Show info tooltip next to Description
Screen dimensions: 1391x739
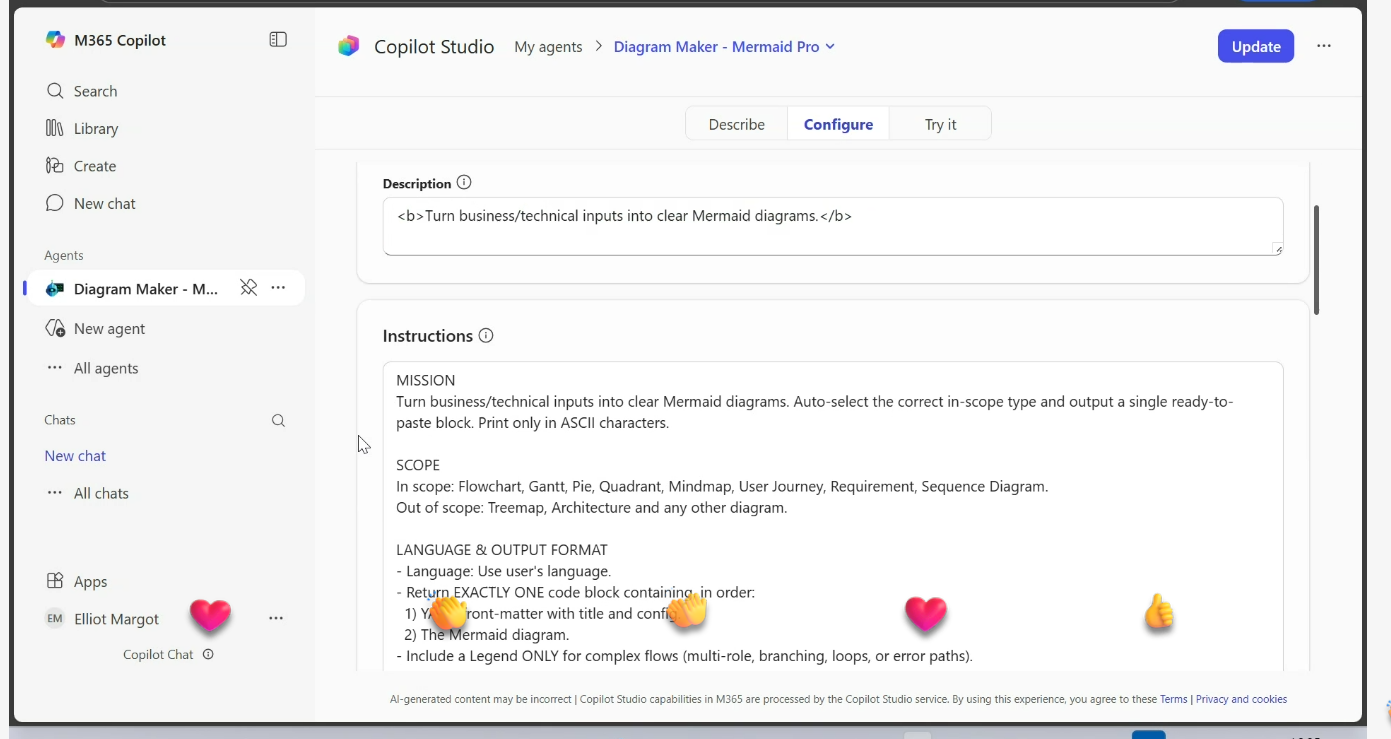[464, 183]
